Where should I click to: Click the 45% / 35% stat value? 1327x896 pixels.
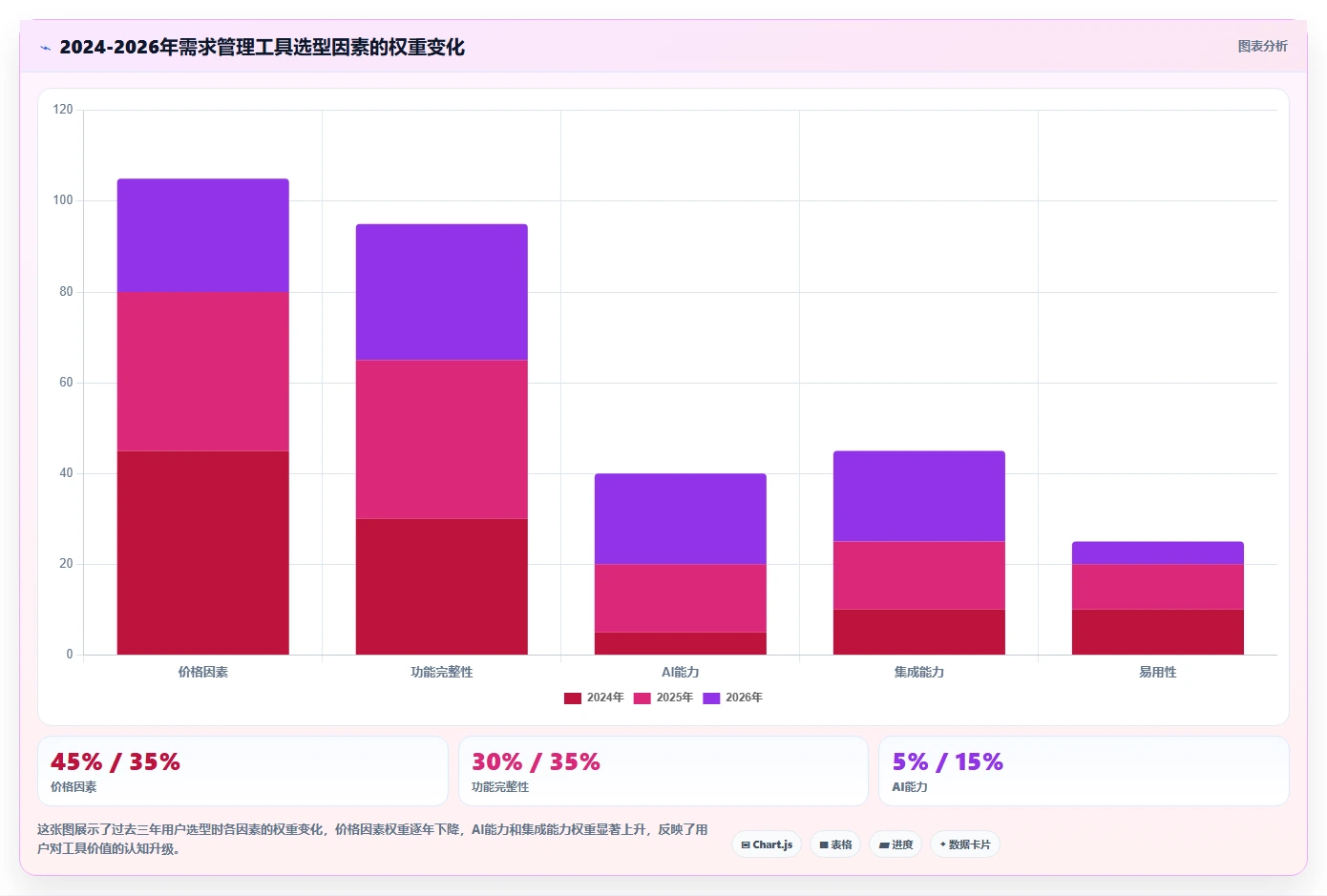[116, 761]
